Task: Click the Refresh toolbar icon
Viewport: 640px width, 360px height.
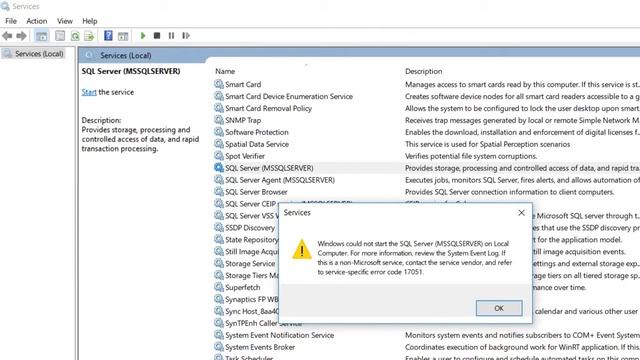Action: (x=75, y=36)
